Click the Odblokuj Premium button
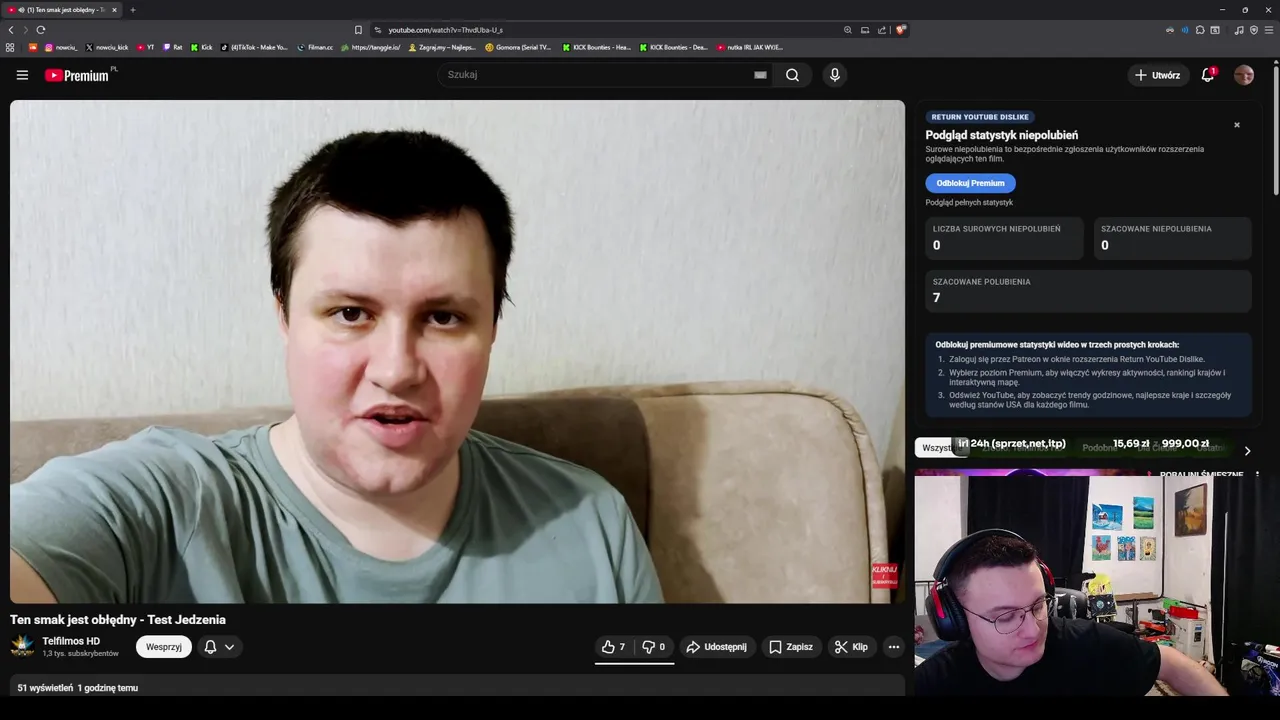The width and height of the screenshot is (1280, 720). point(970,183)
